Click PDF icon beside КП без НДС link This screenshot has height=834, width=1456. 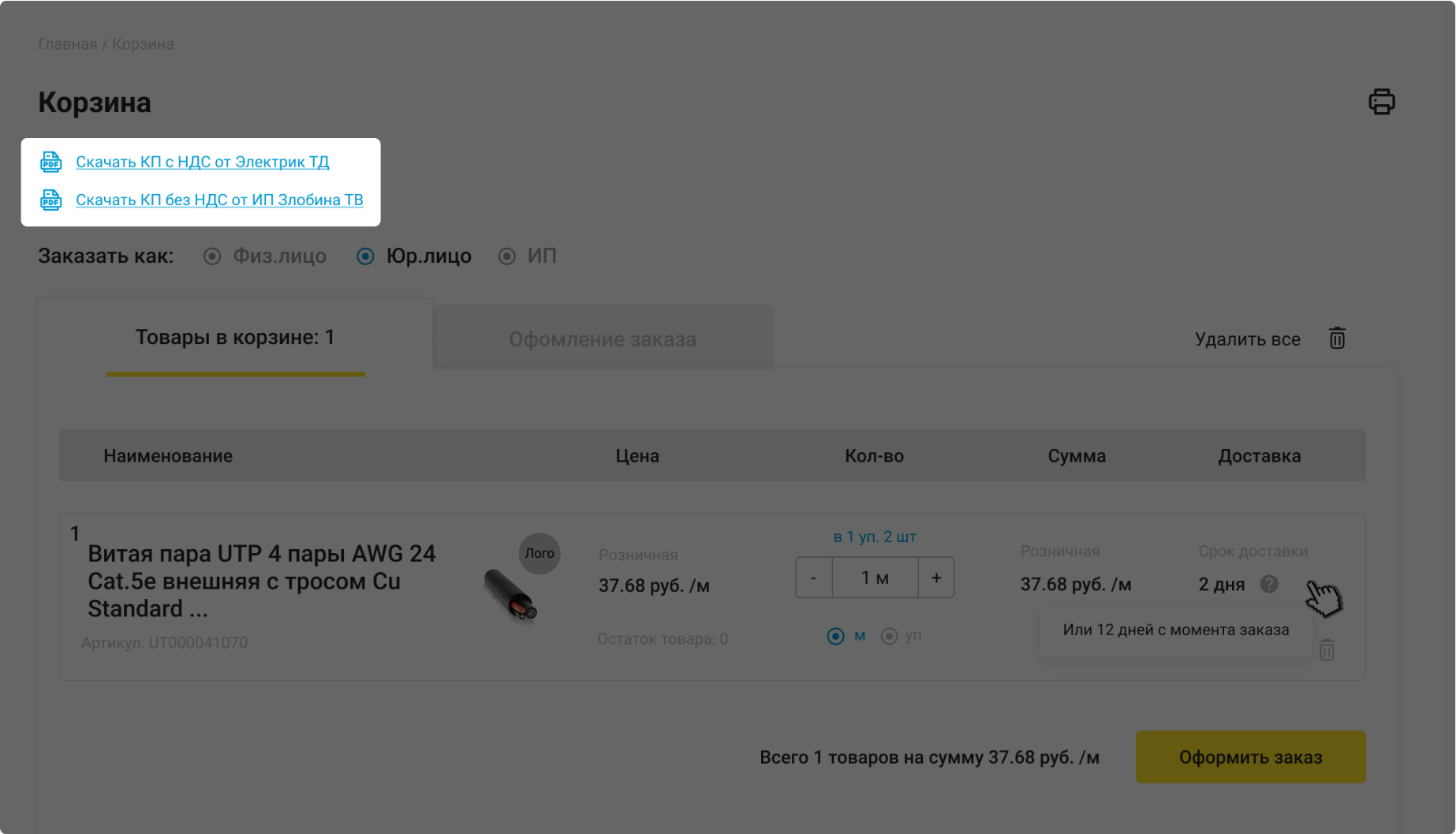(51, 200)
